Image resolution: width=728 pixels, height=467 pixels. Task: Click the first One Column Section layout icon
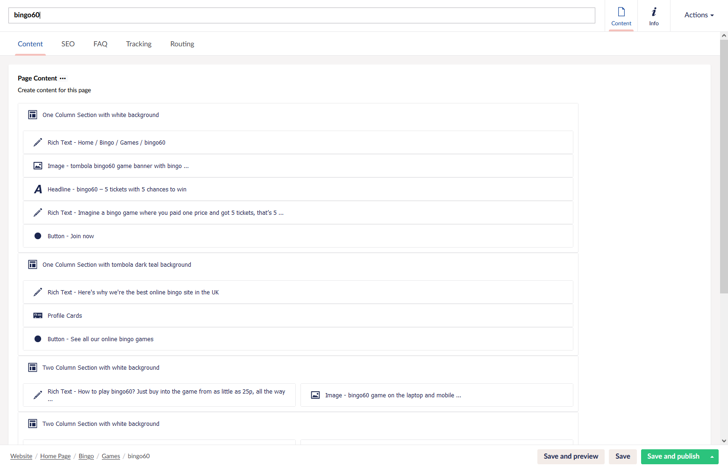(x=32, y=115)
